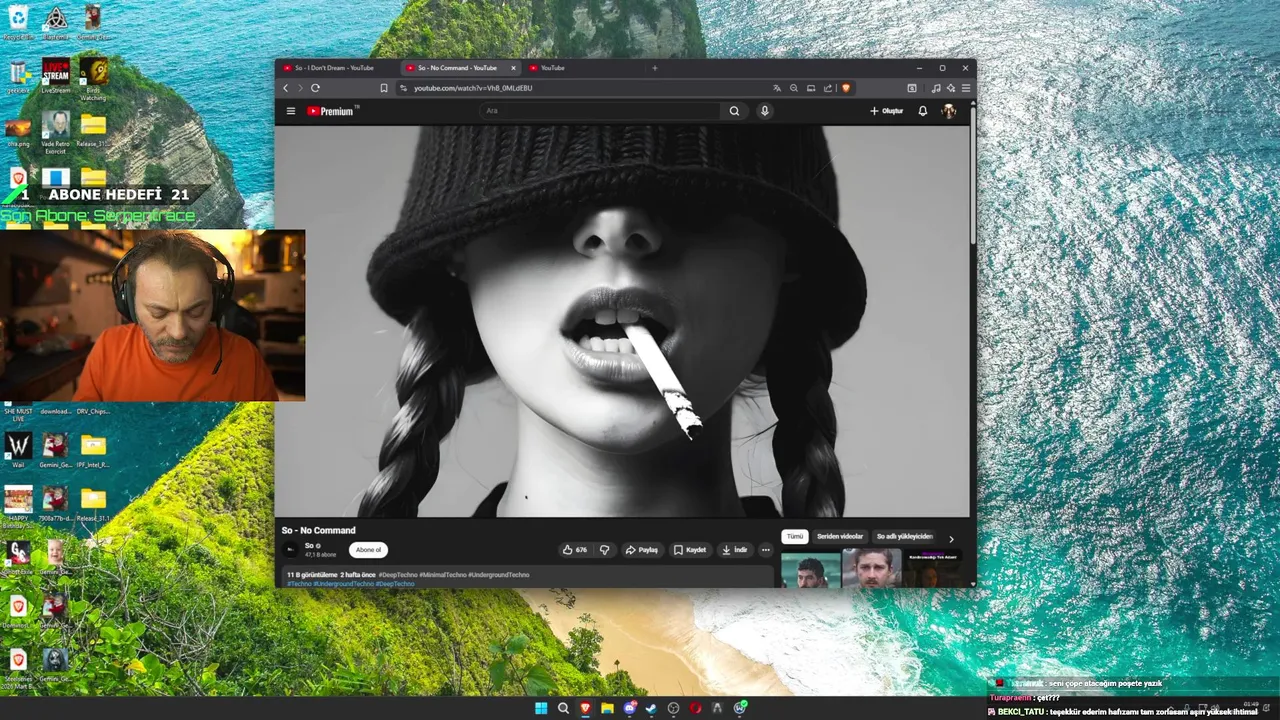Viewport: 1280px width, 720px height.
Task: Click the browser back arrow
Action: pyautogui.click(x=285, y=88)
